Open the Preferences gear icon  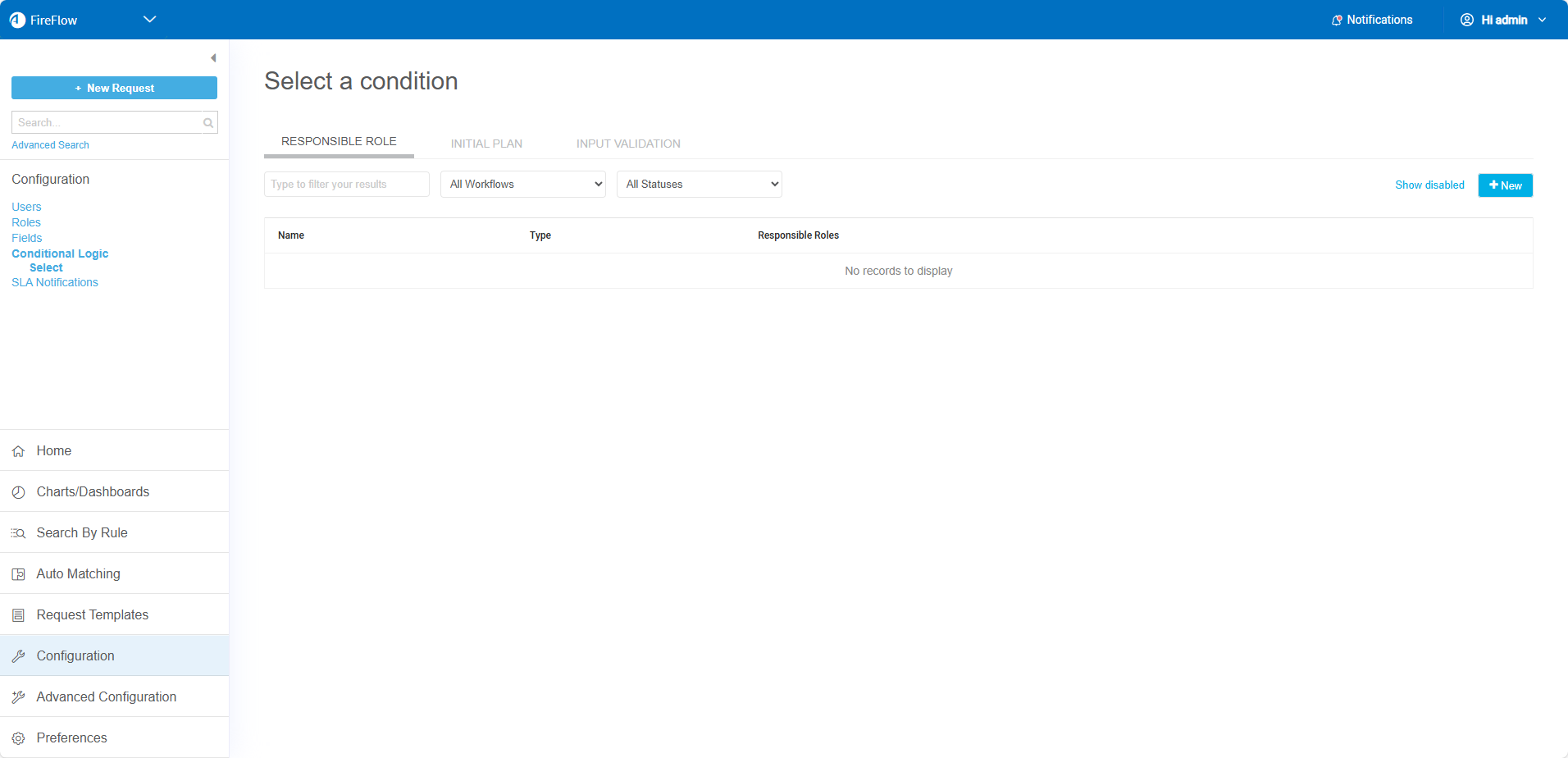(x=18, y=738)
